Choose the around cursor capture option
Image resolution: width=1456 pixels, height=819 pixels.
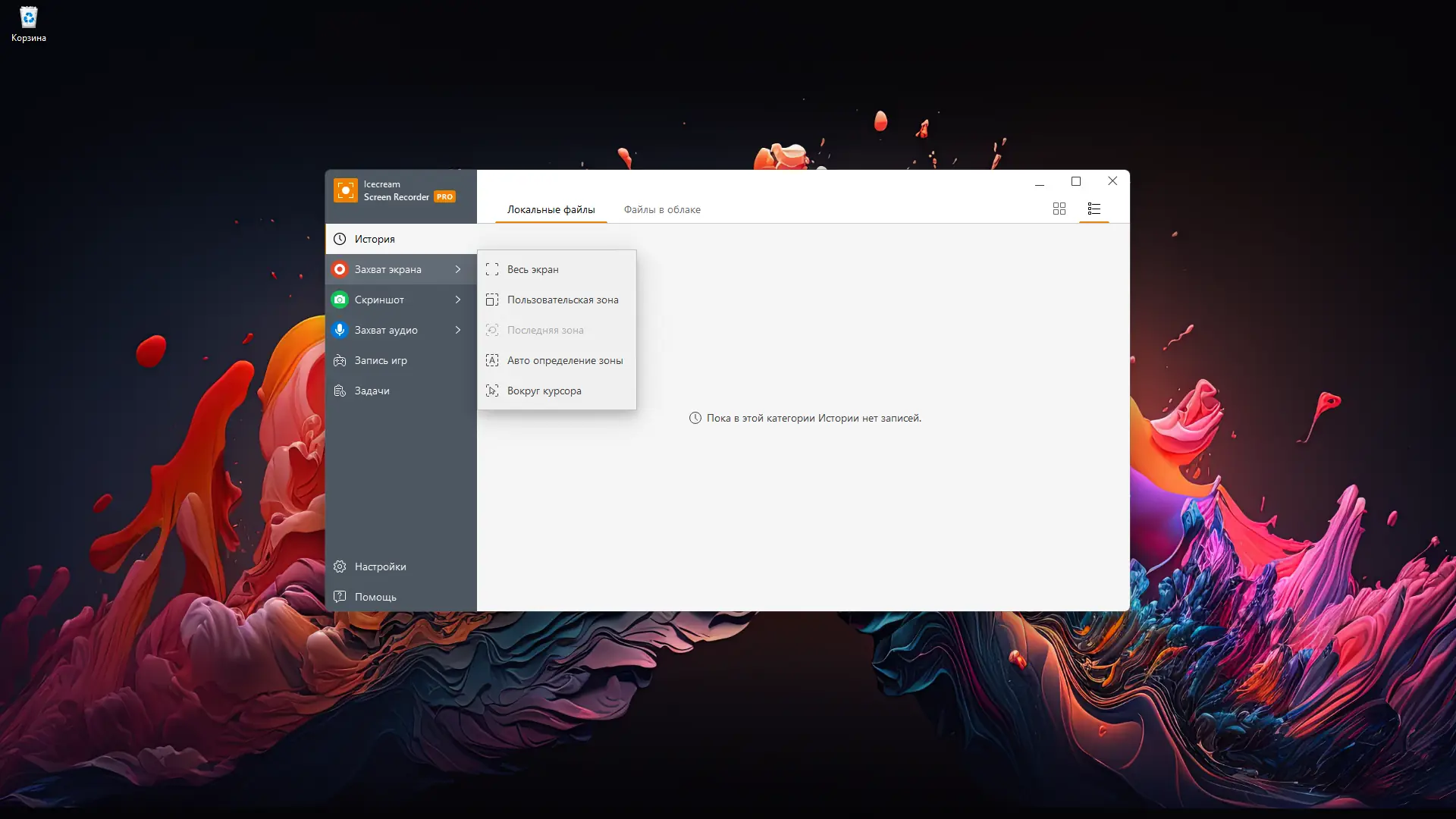[544, 391]
